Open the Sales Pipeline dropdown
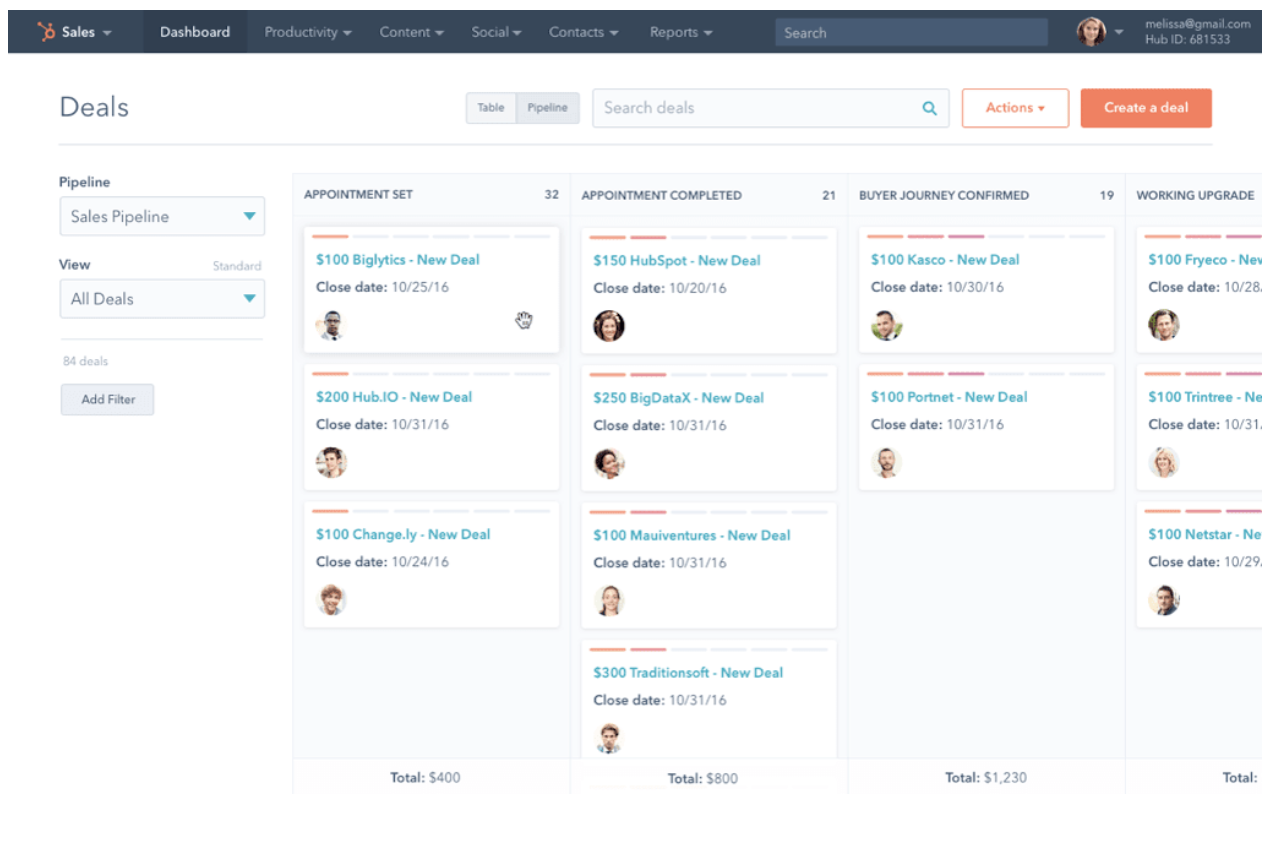Viewport: 1286px width, 854px height. point(162,216)
